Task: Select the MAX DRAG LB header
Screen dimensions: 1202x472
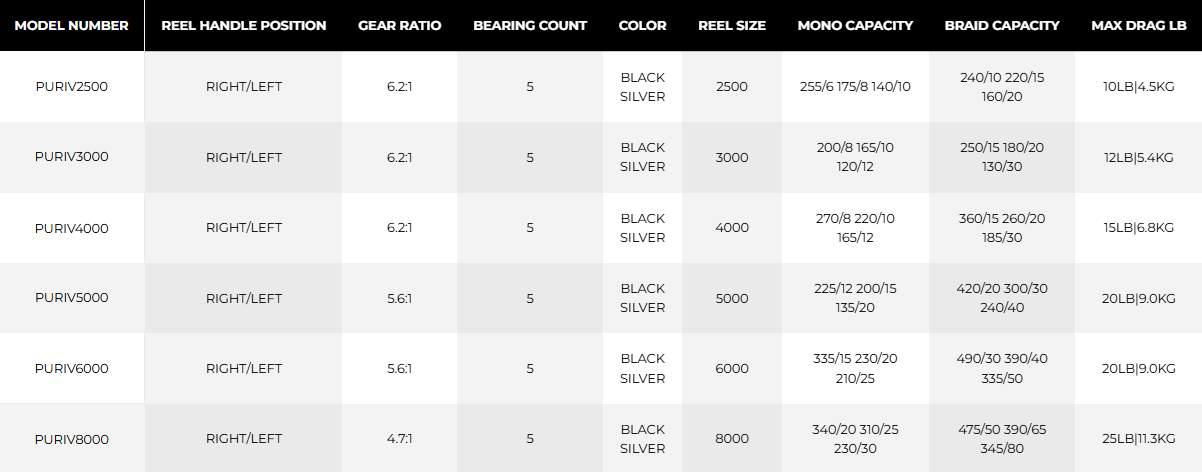Action: pos(1138,25)
